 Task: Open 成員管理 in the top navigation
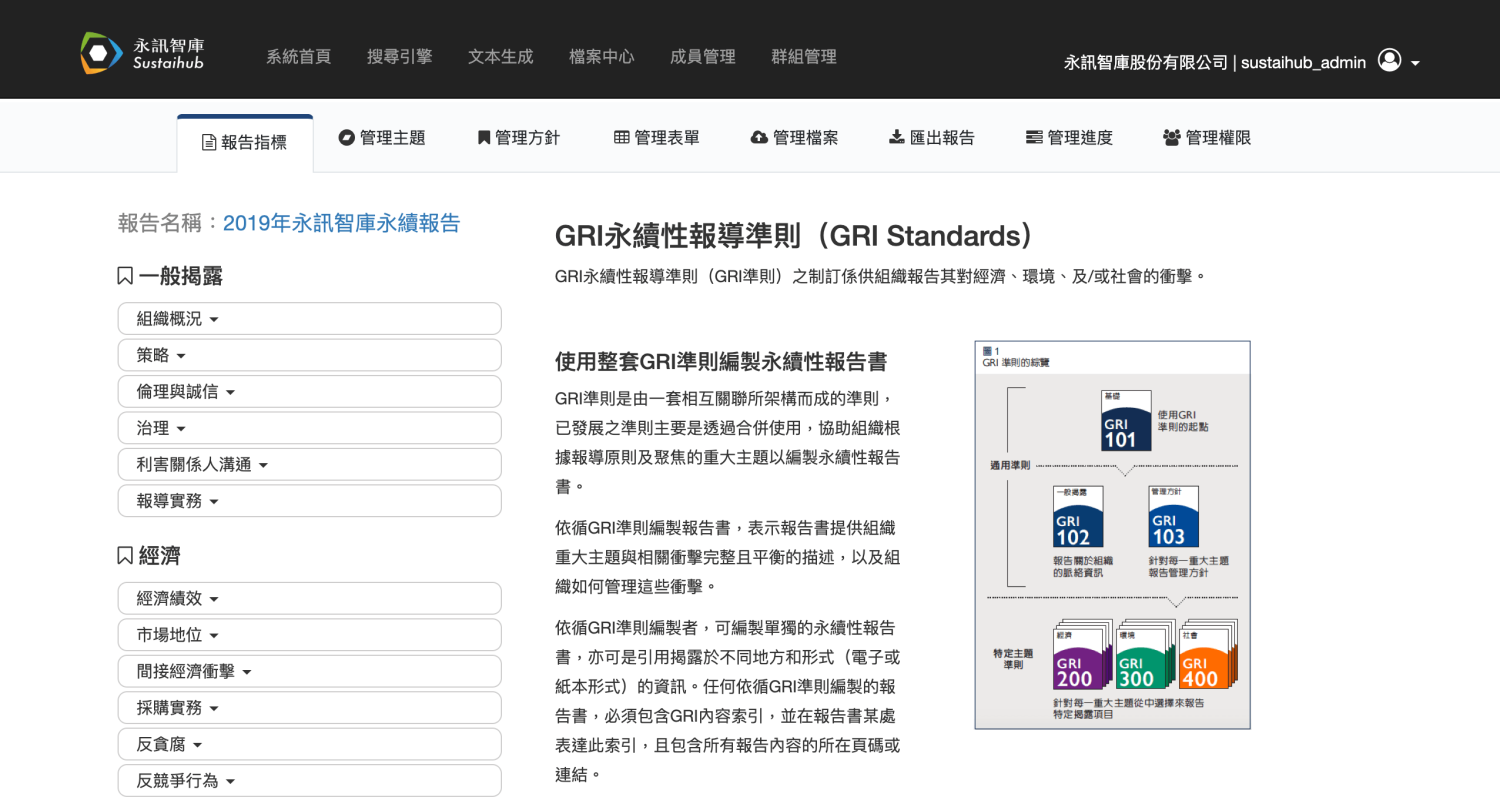[x=702, y=57]
